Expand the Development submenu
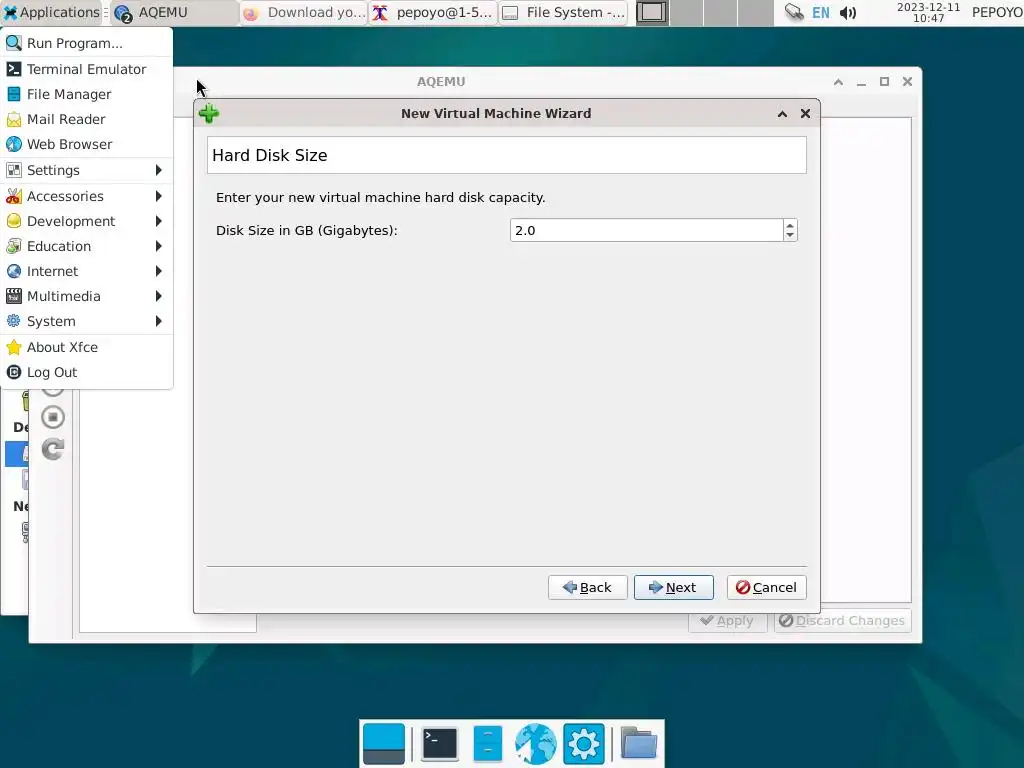 click(x=87, y=221)
